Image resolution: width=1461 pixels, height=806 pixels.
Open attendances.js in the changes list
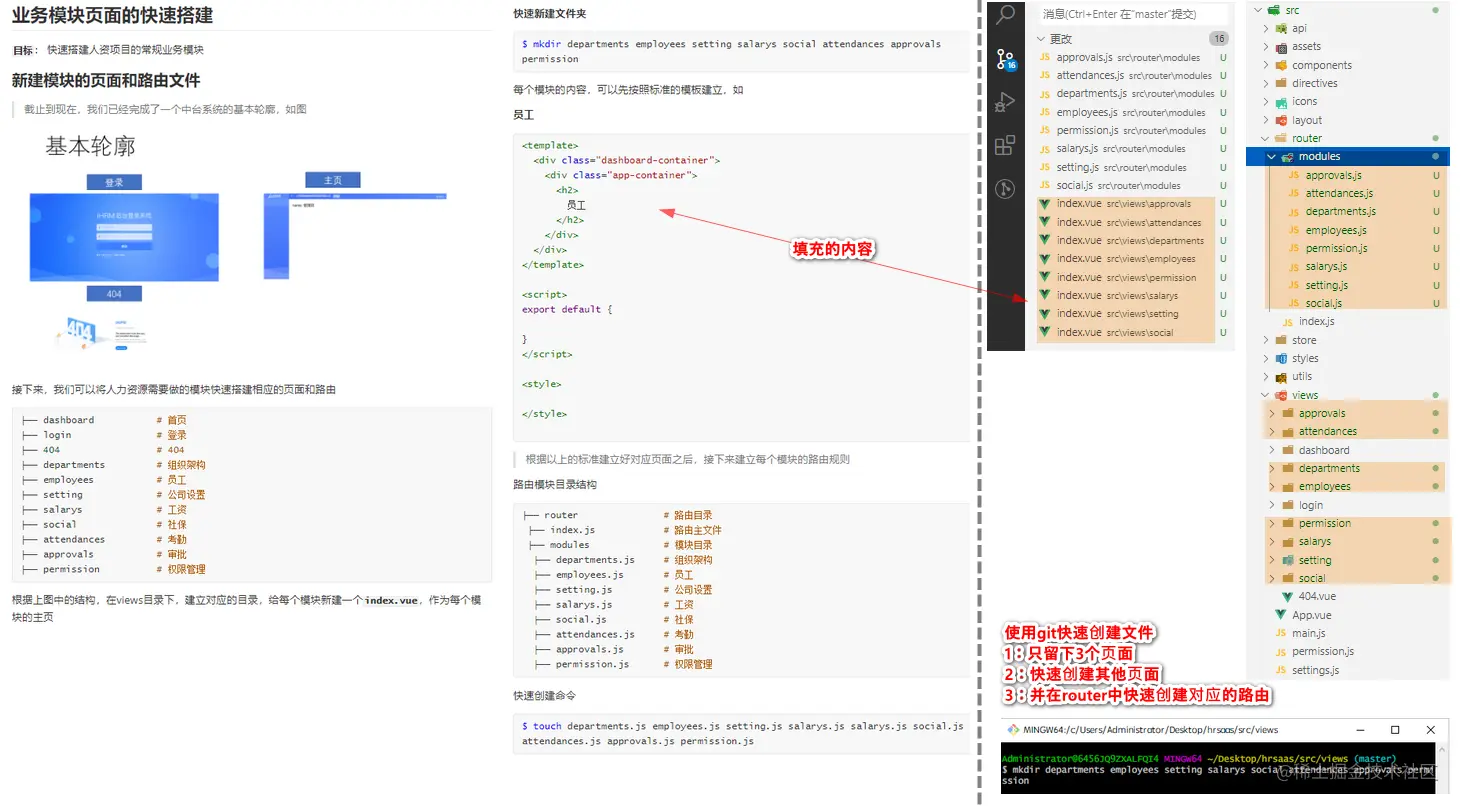point(1133,75)
